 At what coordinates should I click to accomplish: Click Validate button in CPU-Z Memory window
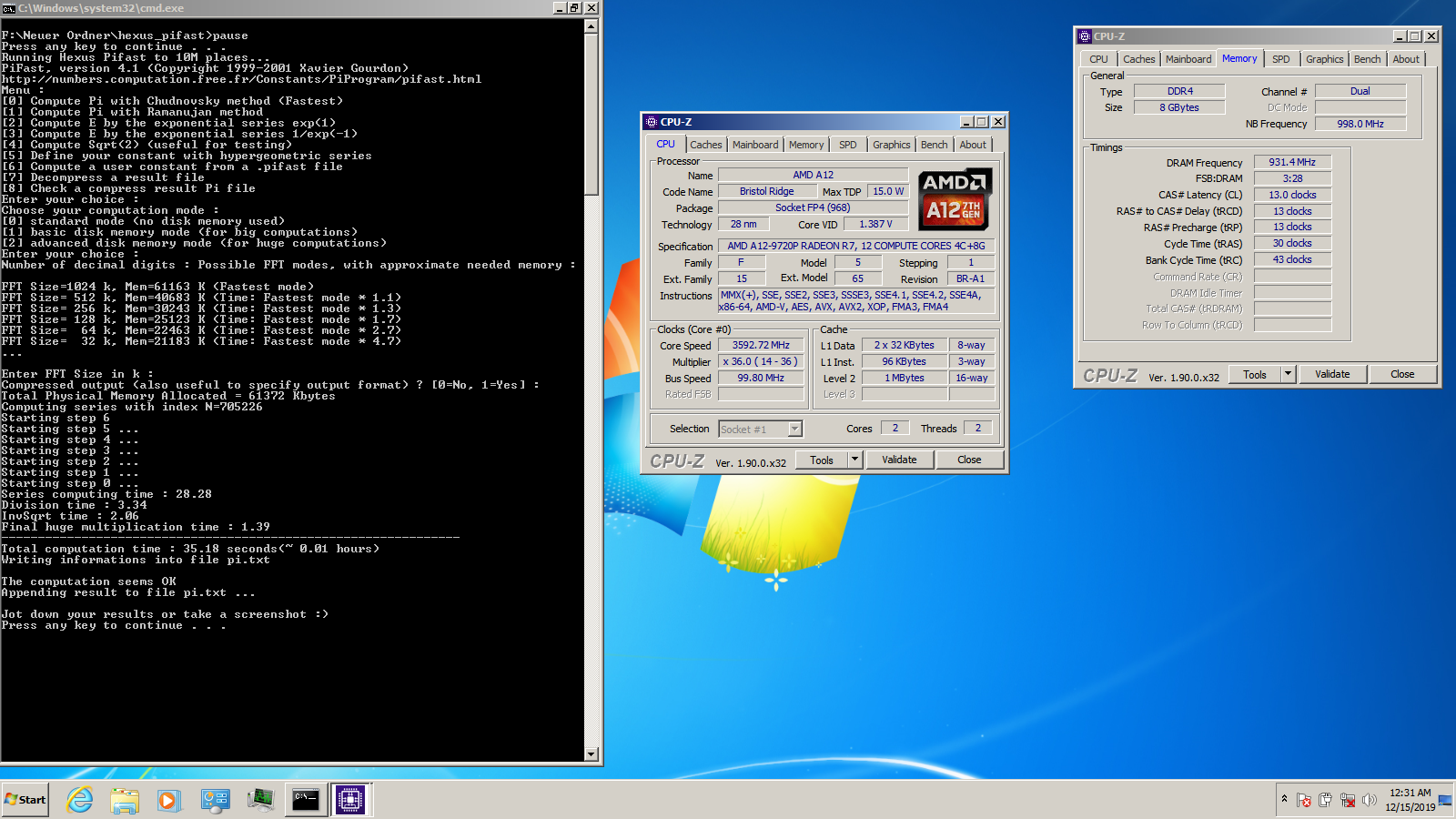pos(1332,374)
